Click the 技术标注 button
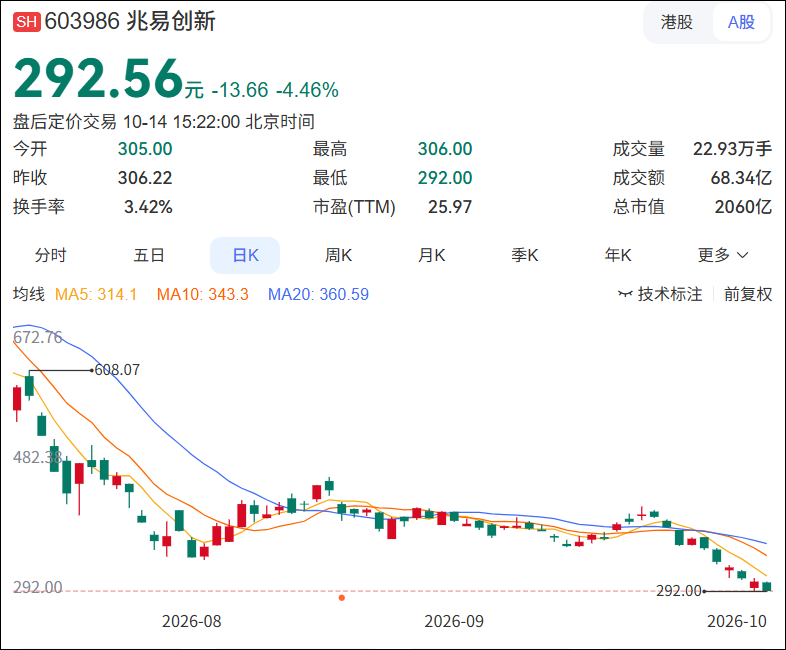Screen dimensions: 786x650 pyautogui.click(x=660, y=294)
